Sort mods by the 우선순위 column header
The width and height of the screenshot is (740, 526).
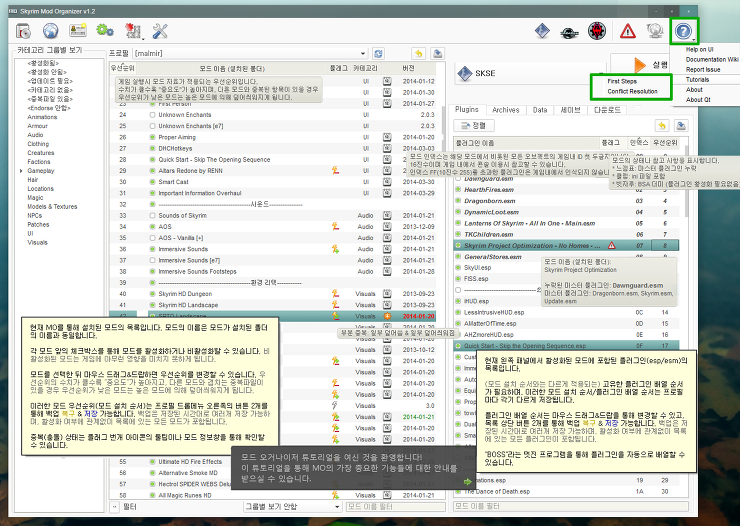[x=123, y=68]
